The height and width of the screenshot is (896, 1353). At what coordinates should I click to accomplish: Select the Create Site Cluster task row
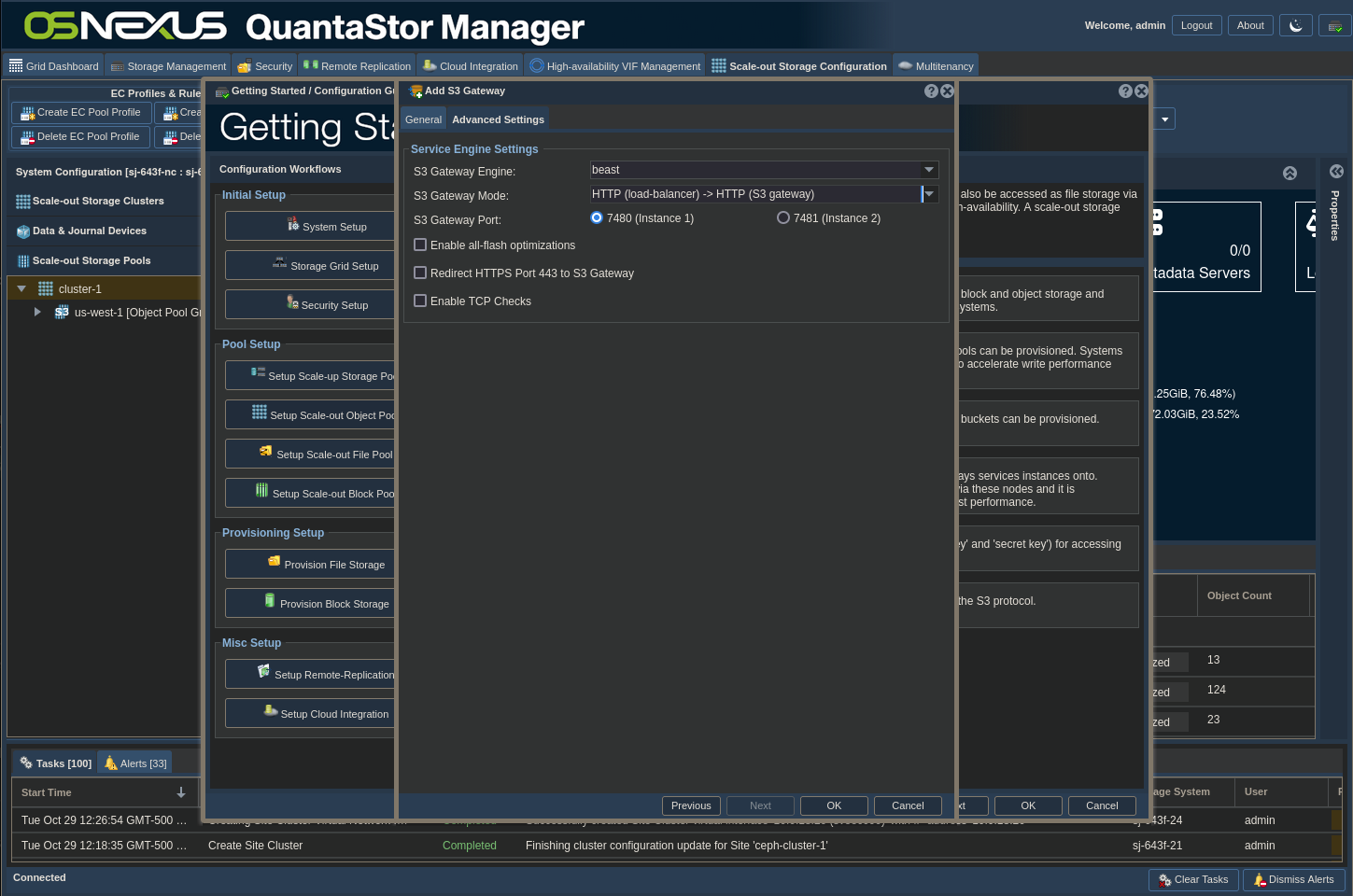coord(255,846)
